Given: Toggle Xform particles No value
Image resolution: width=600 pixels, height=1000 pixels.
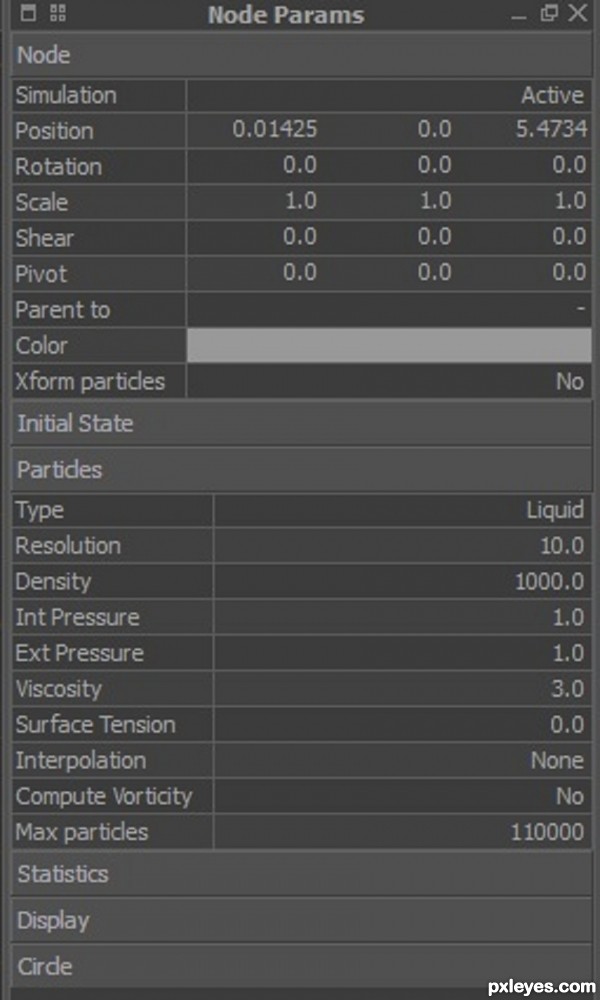Looking at the screenshot, I should click(x=389, y=381).
